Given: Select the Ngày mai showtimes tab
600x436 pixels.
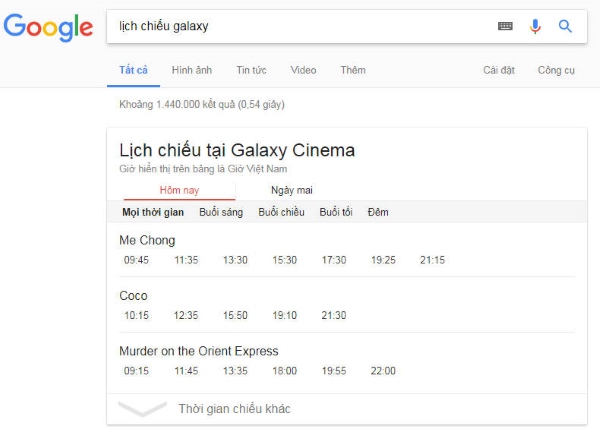Looking at the screenshot, I should pos(292,189).
